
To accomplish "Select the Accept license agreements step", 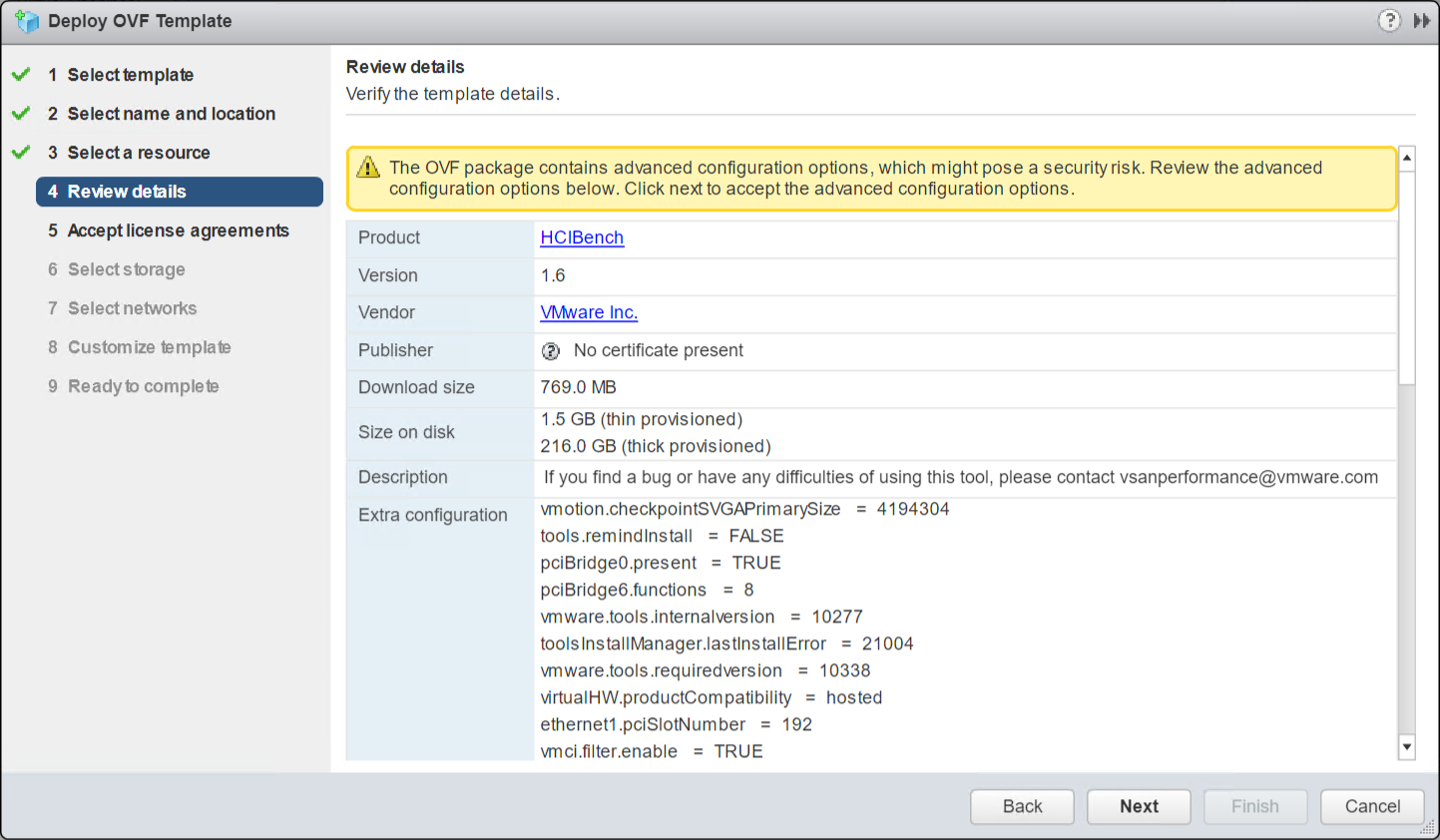I will click(x=178, y=230).
